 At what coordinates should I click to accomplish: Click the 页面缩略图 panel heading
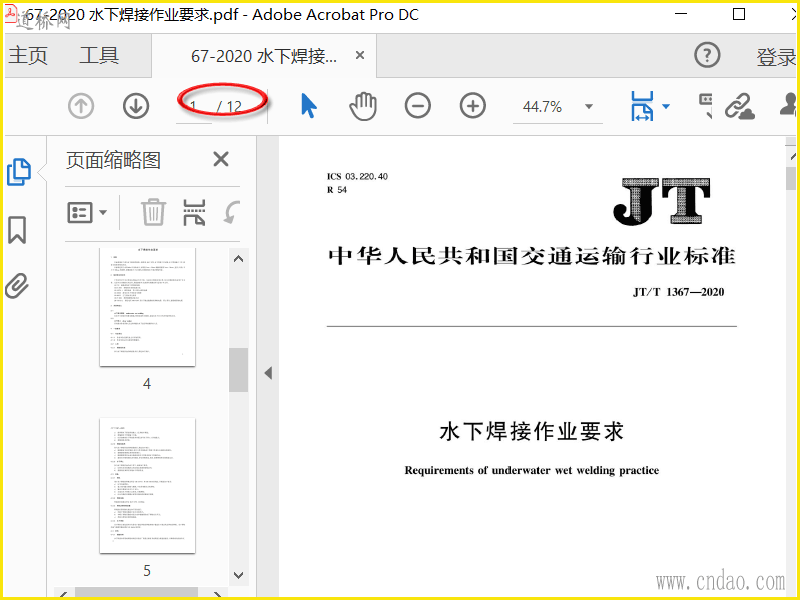click(x=113, y=160)
